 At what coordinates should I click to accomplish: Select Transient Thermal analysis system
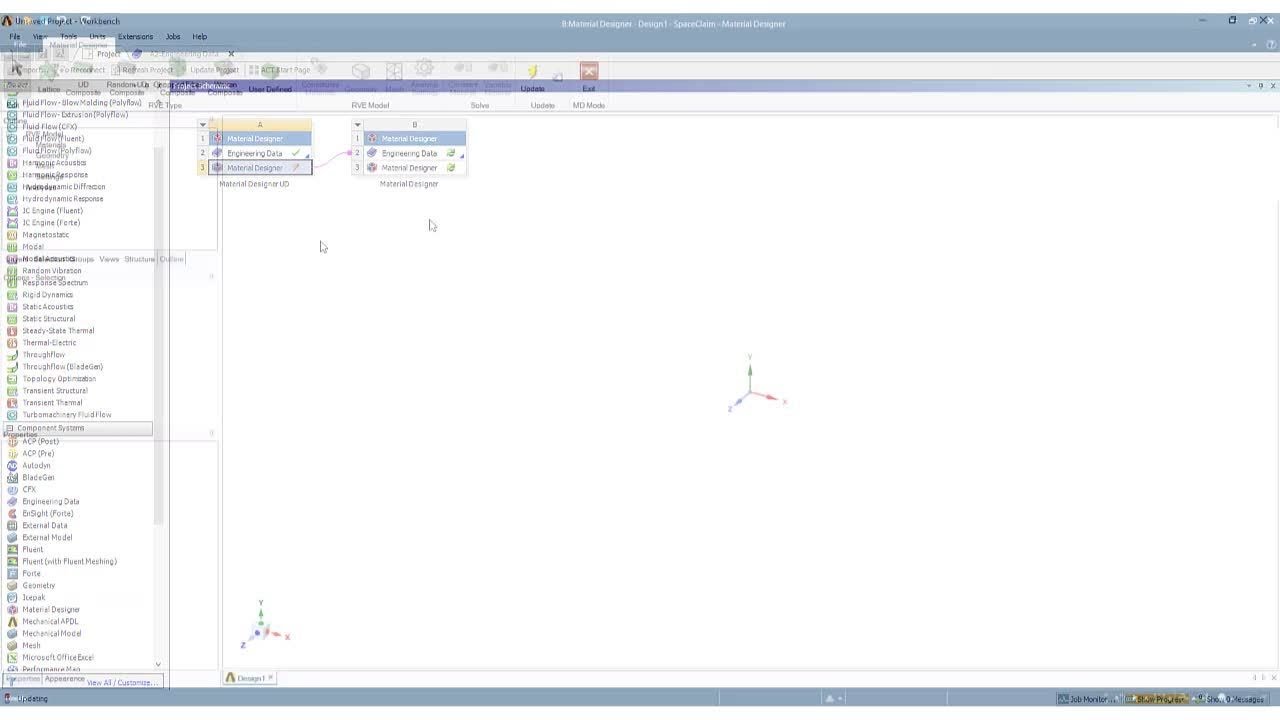pyautogui.click(x=52, y=403)
